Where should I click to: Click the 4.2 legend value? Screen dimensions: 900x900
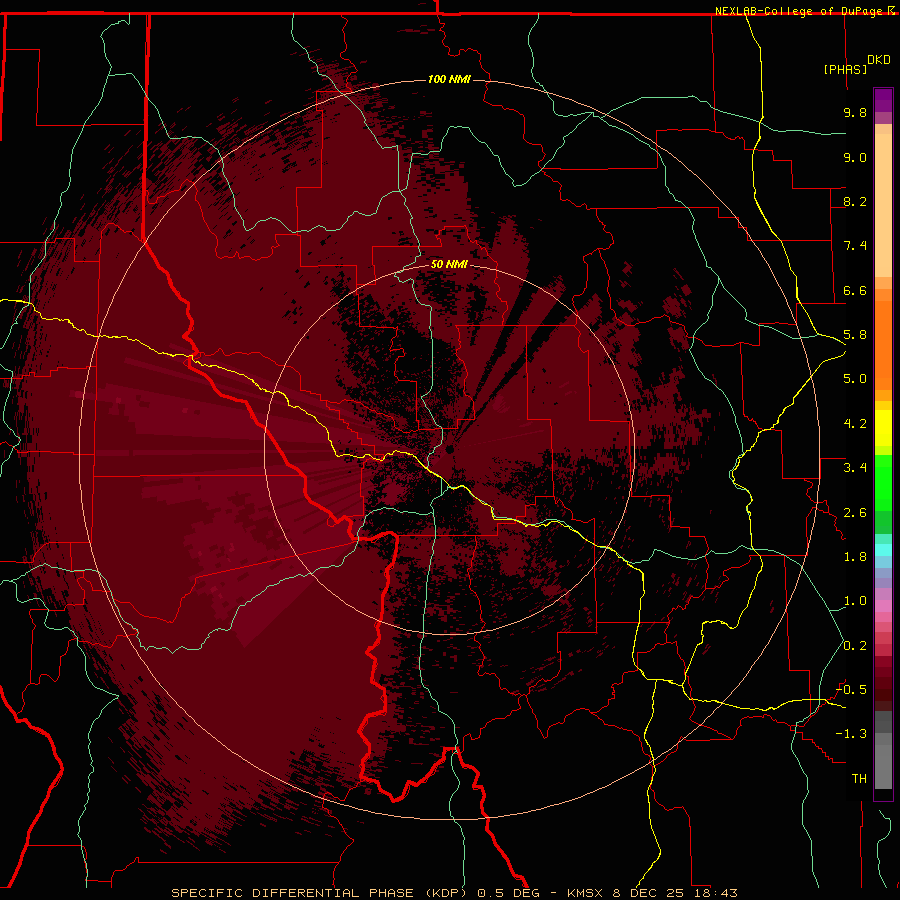coord(855,424)
